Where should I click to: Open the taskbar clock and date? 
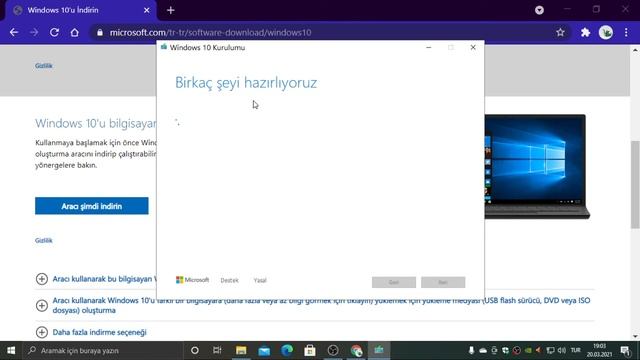(x=600, y=351)
